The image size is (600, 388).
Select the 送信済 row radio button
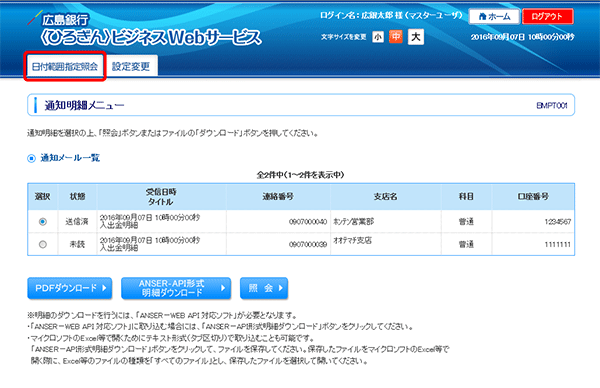42,222
